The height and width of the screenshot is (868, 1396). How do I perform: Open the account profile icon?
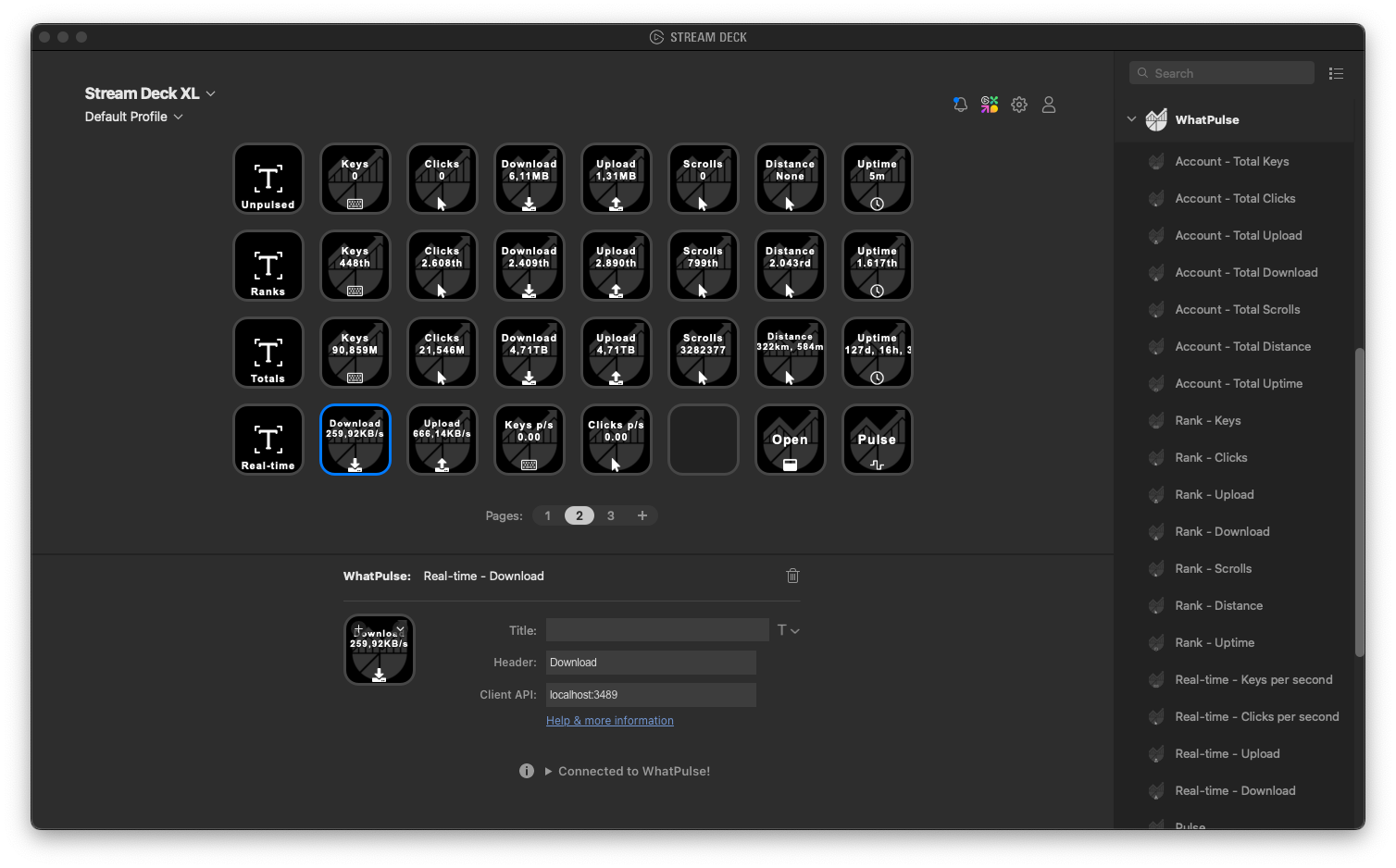click(1049, 105)
